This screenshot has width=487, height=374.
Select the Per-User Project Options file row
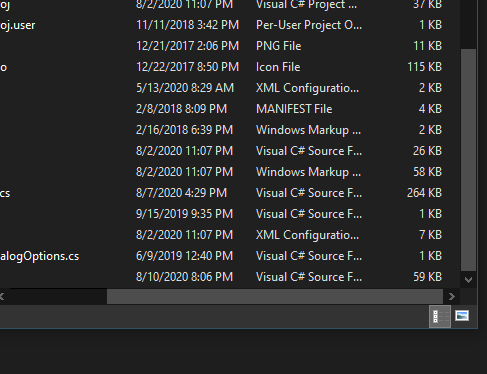point(221,25)
